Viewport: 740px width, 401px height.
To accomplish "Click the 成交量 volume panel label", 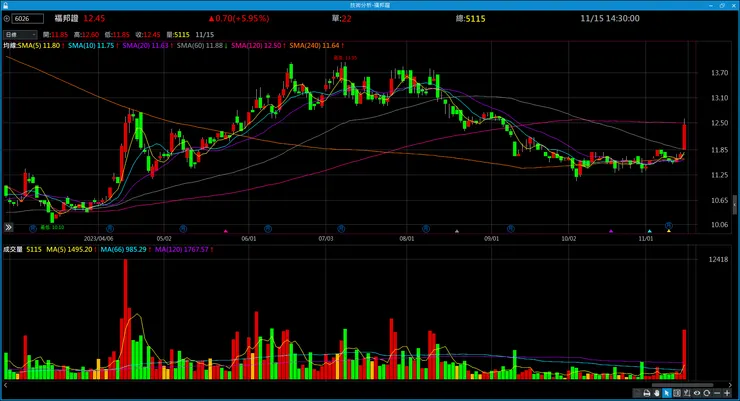I will [x=13, y=249].
